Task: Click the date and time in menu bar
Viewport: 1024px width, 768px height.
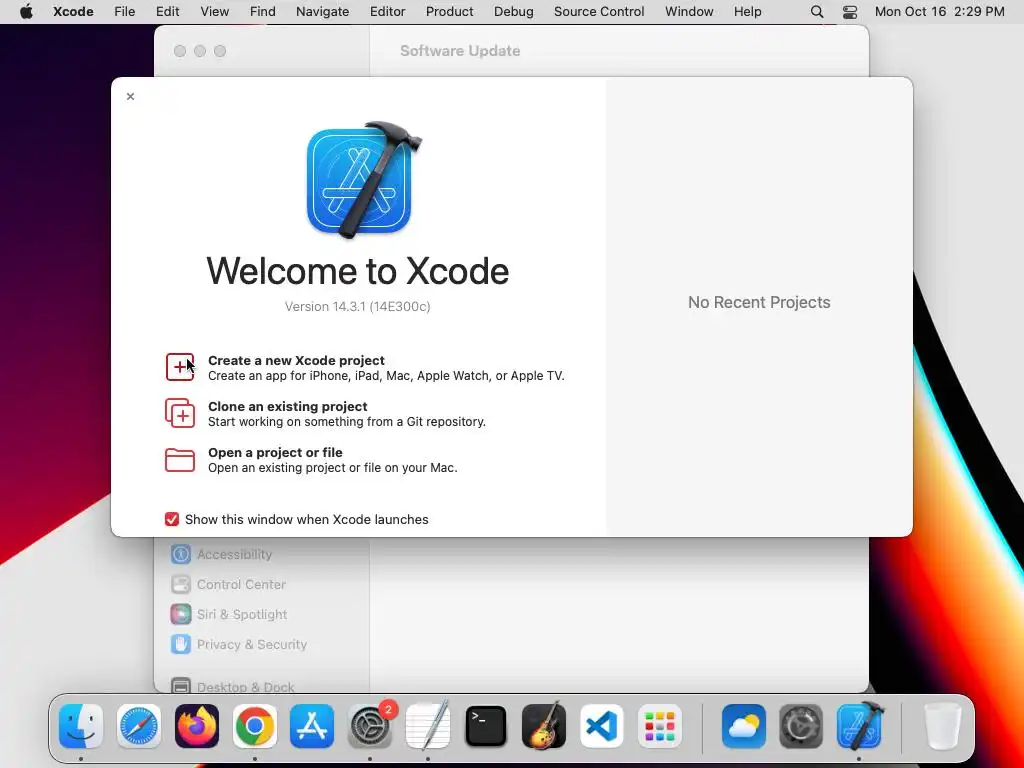Action: click(939, 12)
